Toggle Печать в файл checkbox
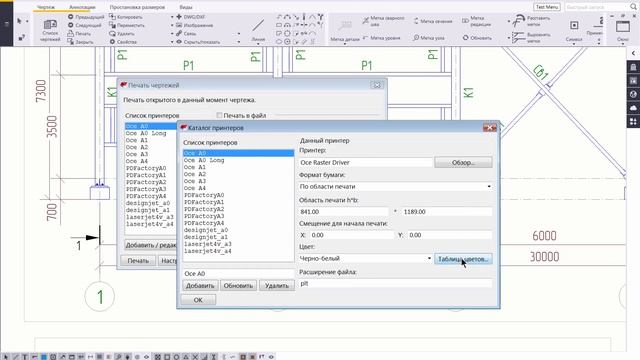 (x=220, y=116)
